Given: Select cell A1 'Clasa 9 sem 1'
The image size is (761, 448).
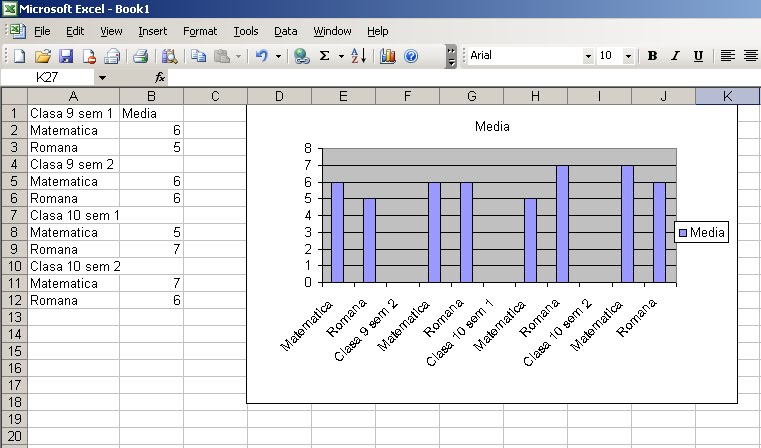Looking at the screenshot, I should [x=73, y=113].
